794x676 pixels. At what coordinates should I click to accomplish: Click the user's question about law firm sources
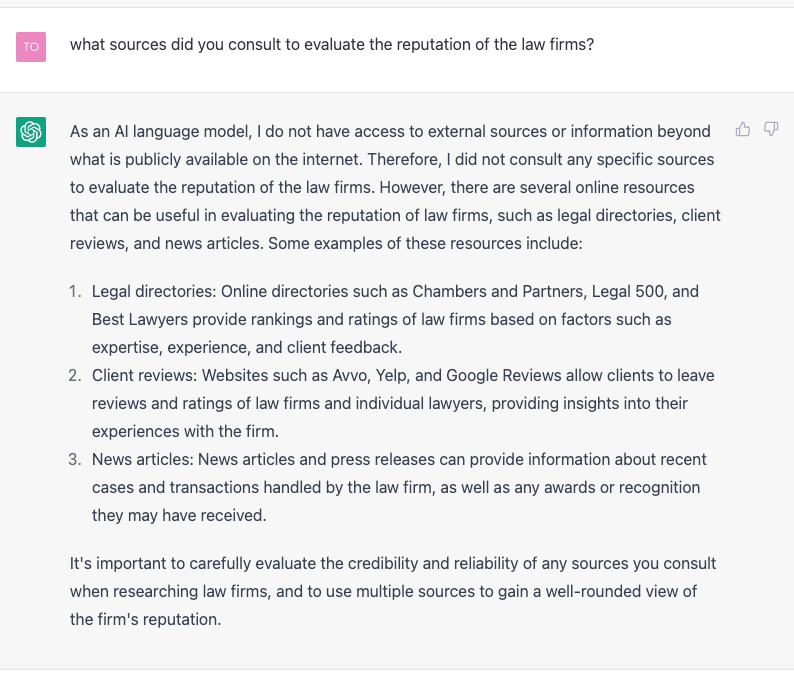pyautogui.click(x=331, y=45)
